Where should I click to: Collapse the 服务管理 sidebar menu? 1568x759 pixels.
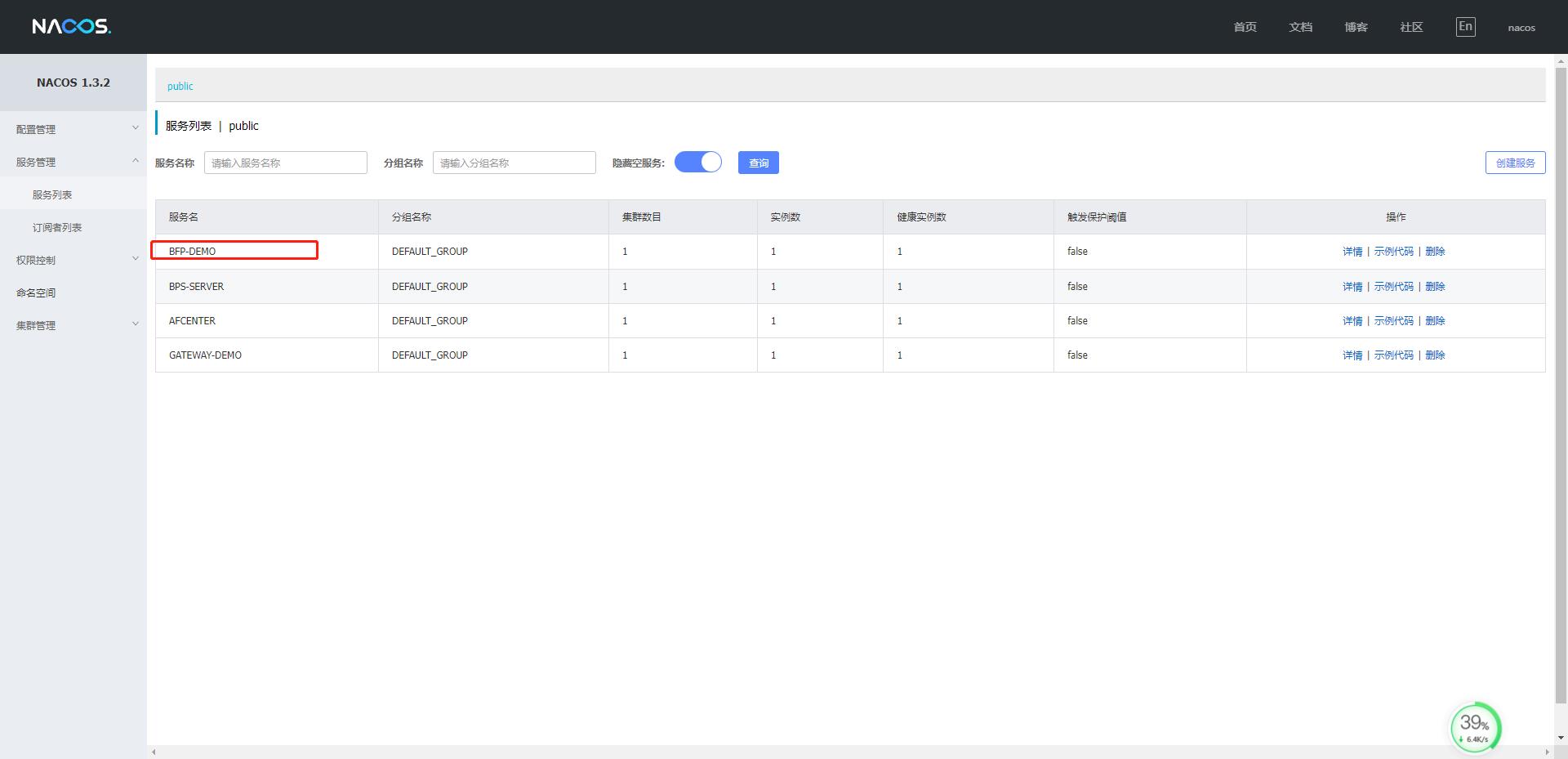pyautogui.click(x=73, y=162)
